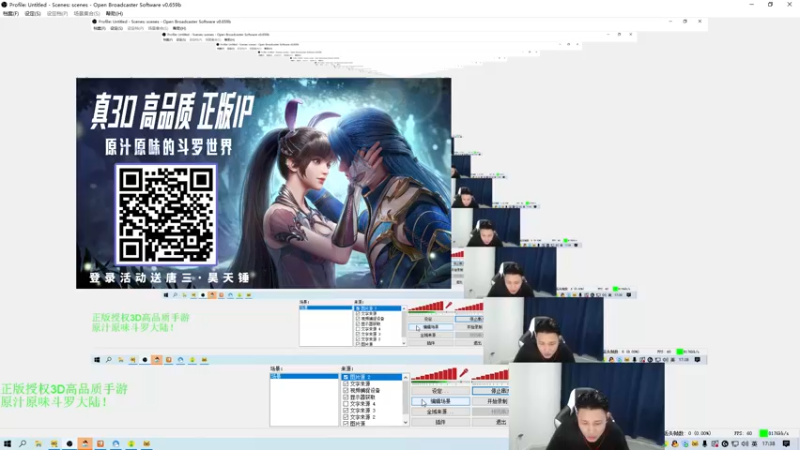
Task: Click the 17:38 clock in system tray
Action: [769, 444]
